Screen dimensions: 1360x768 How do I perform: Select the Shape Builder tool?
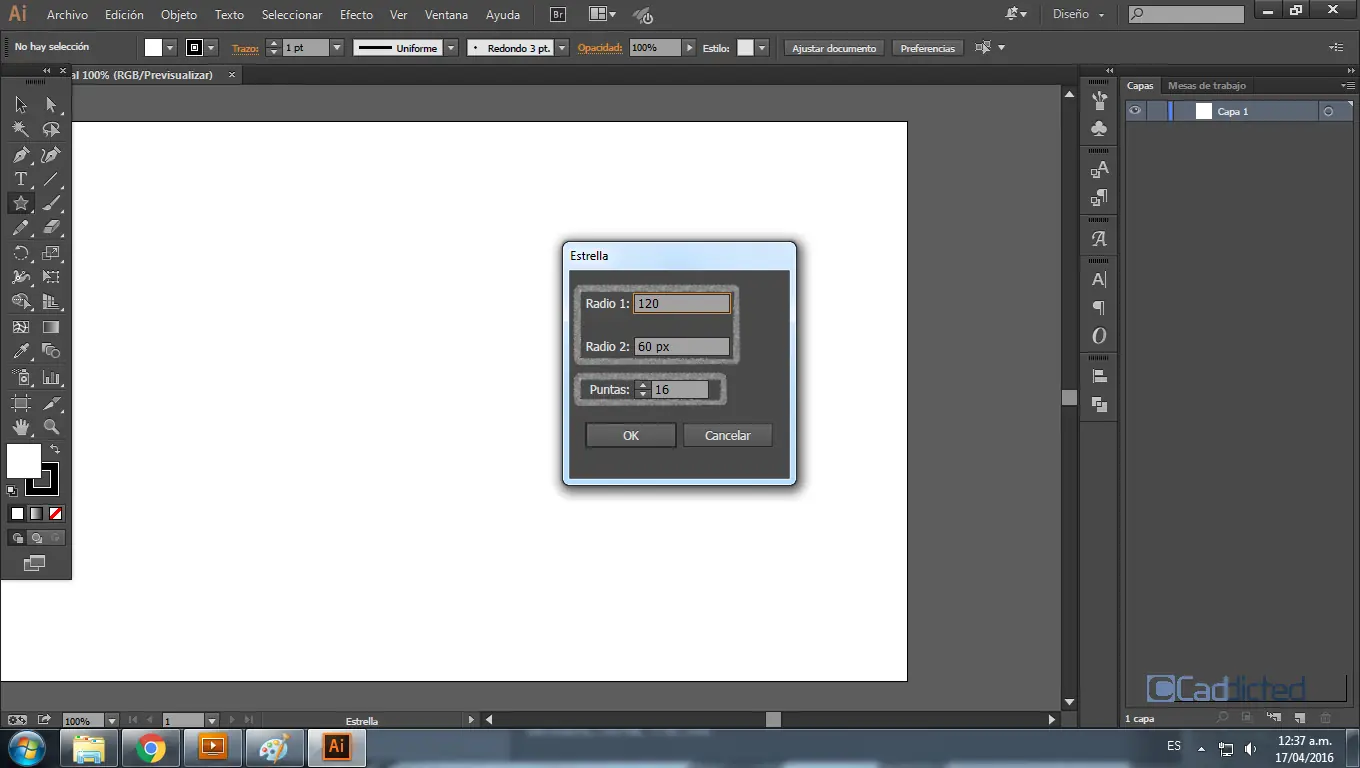[x=21, y=302]
